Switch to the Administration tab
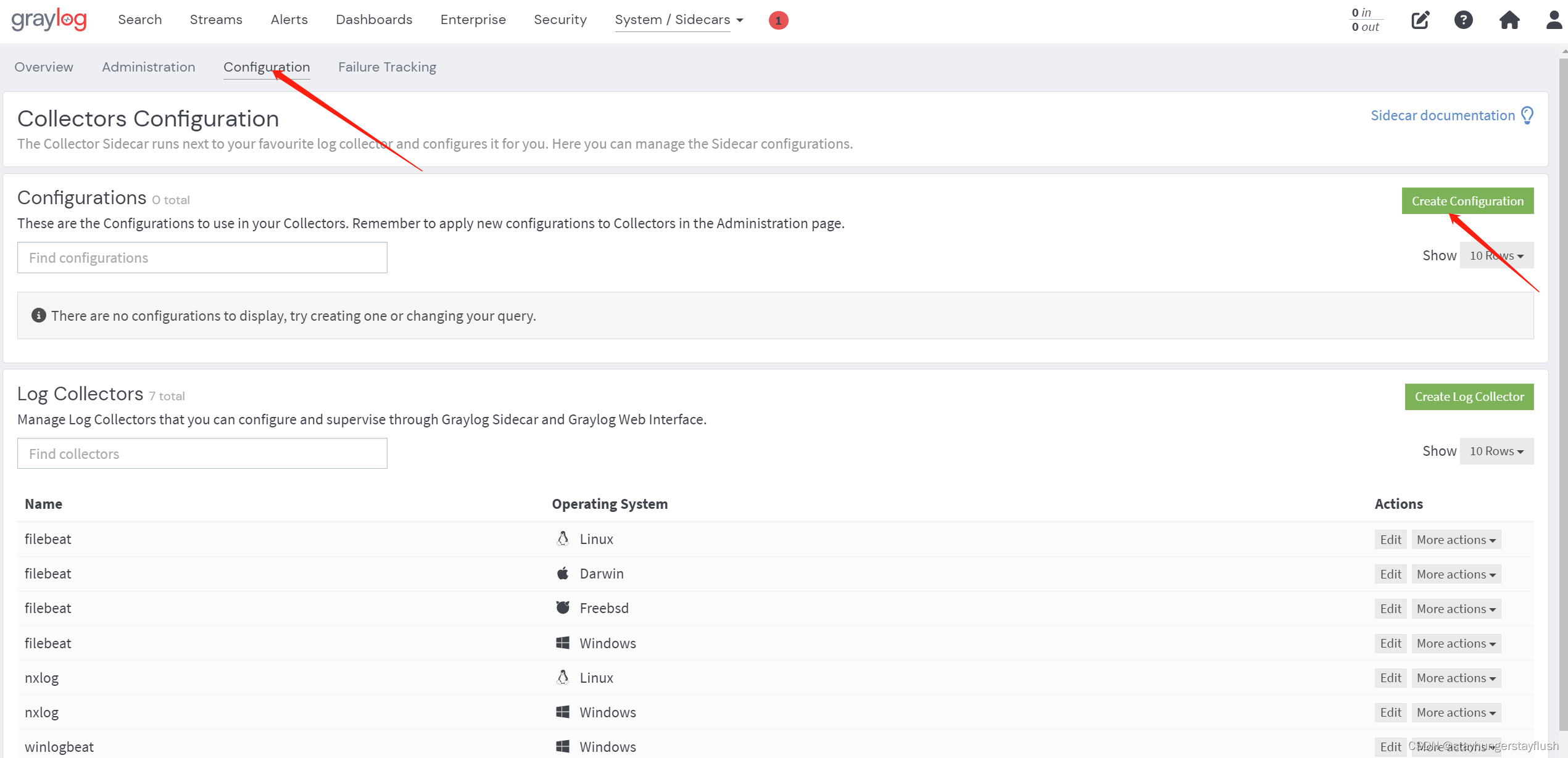This screenshot has height=758, width=1568. [148, 67]
